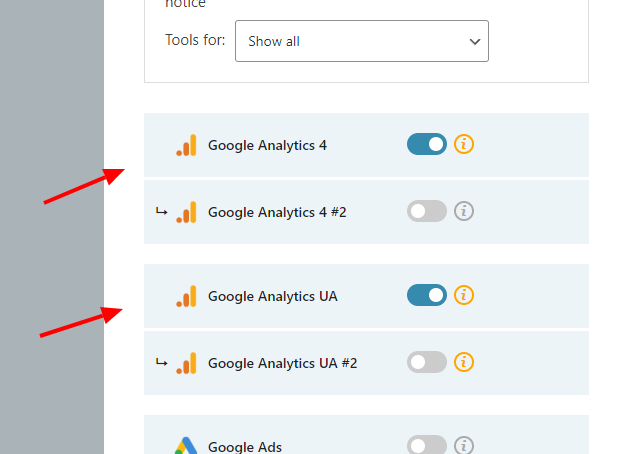Screen dimensions: 627x454
Task: Enable the Google Analytics UA #2 toggle
Action: tap(427, 362)
